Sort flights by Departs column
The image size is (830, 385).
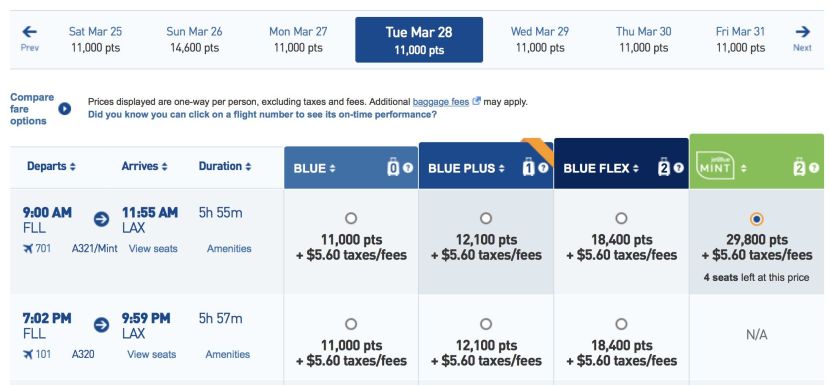pos(51,166)
